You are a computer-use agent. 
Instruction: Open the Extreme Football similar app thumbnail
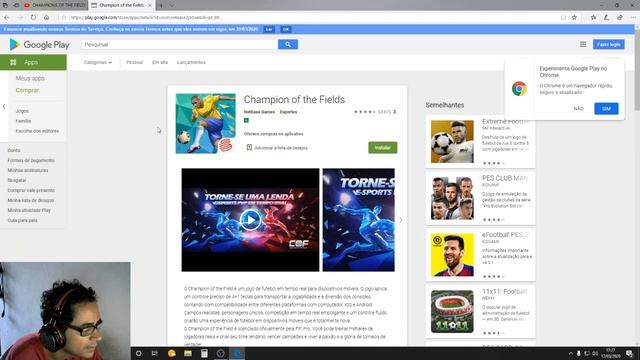[x=452, y=142]
